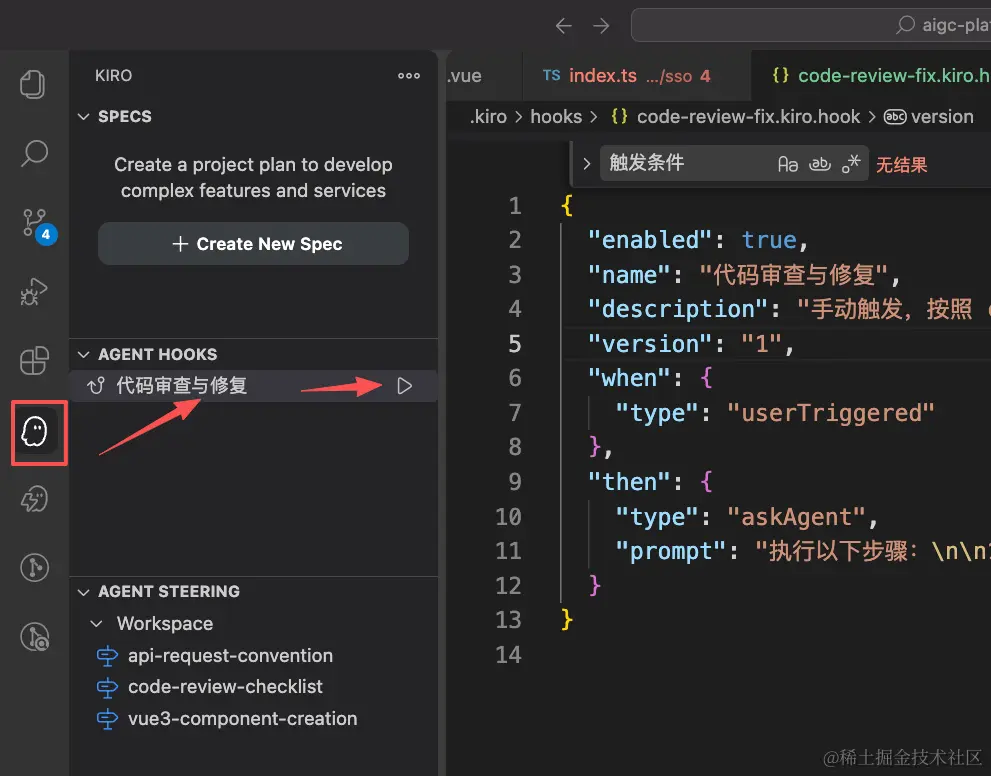The image size is (991, 776).
Task: Expand the replace toggle in find widget
Action: [x=585, y=164]
